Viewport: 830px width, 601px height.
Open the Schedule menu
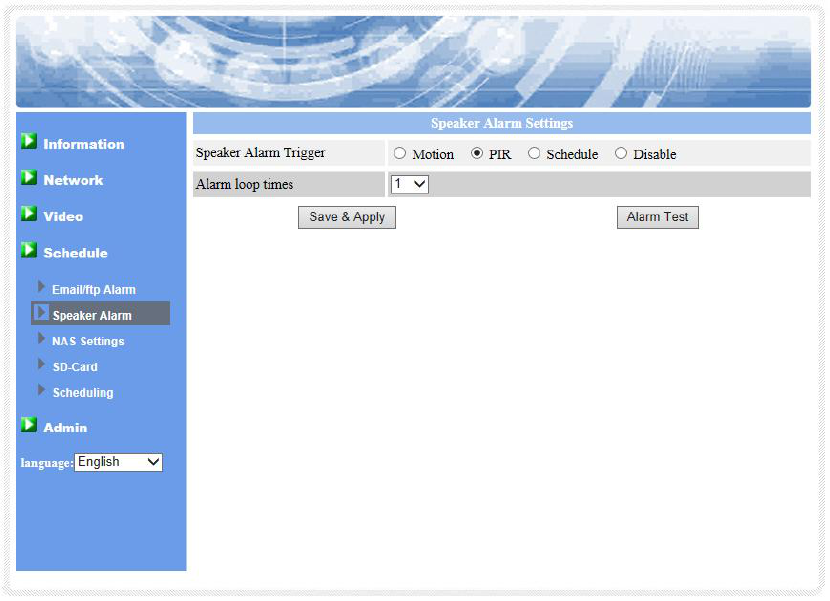tap(76, 253)
